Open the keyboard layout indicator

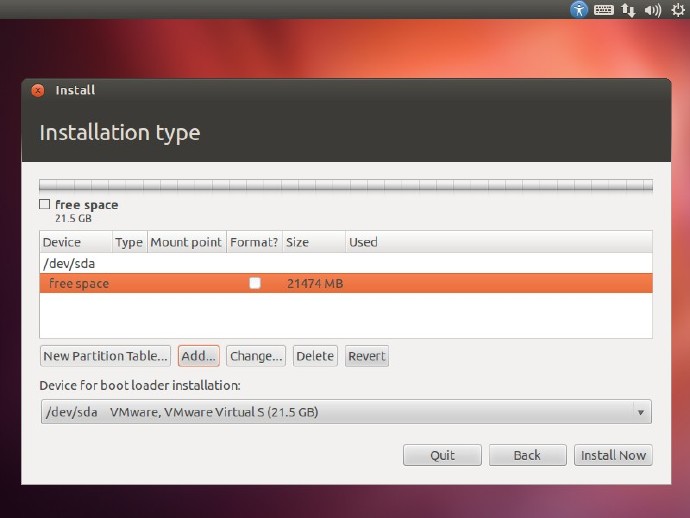(x=603, y=10)
